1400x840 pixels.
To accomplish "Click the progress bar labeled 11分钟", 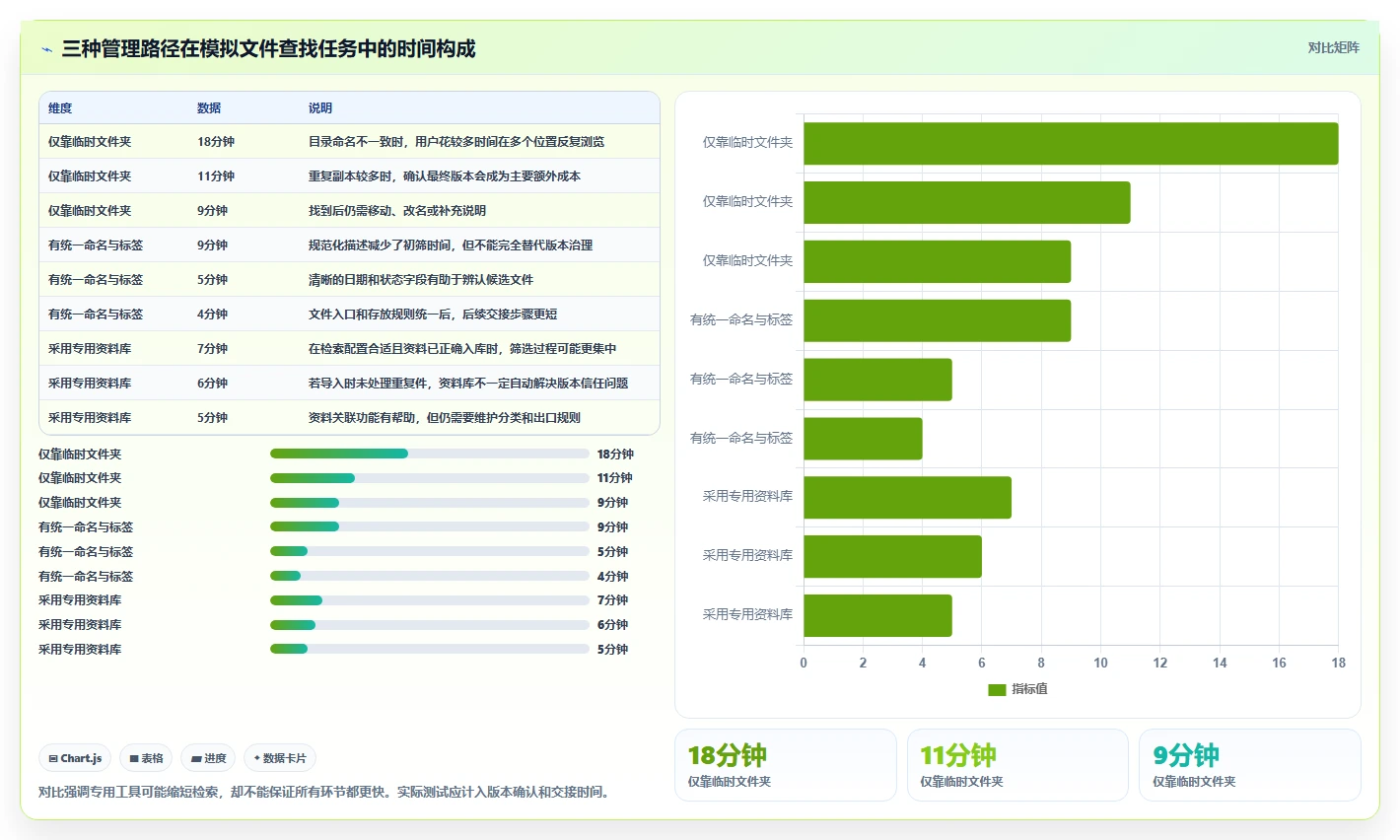I will (429, 478).
